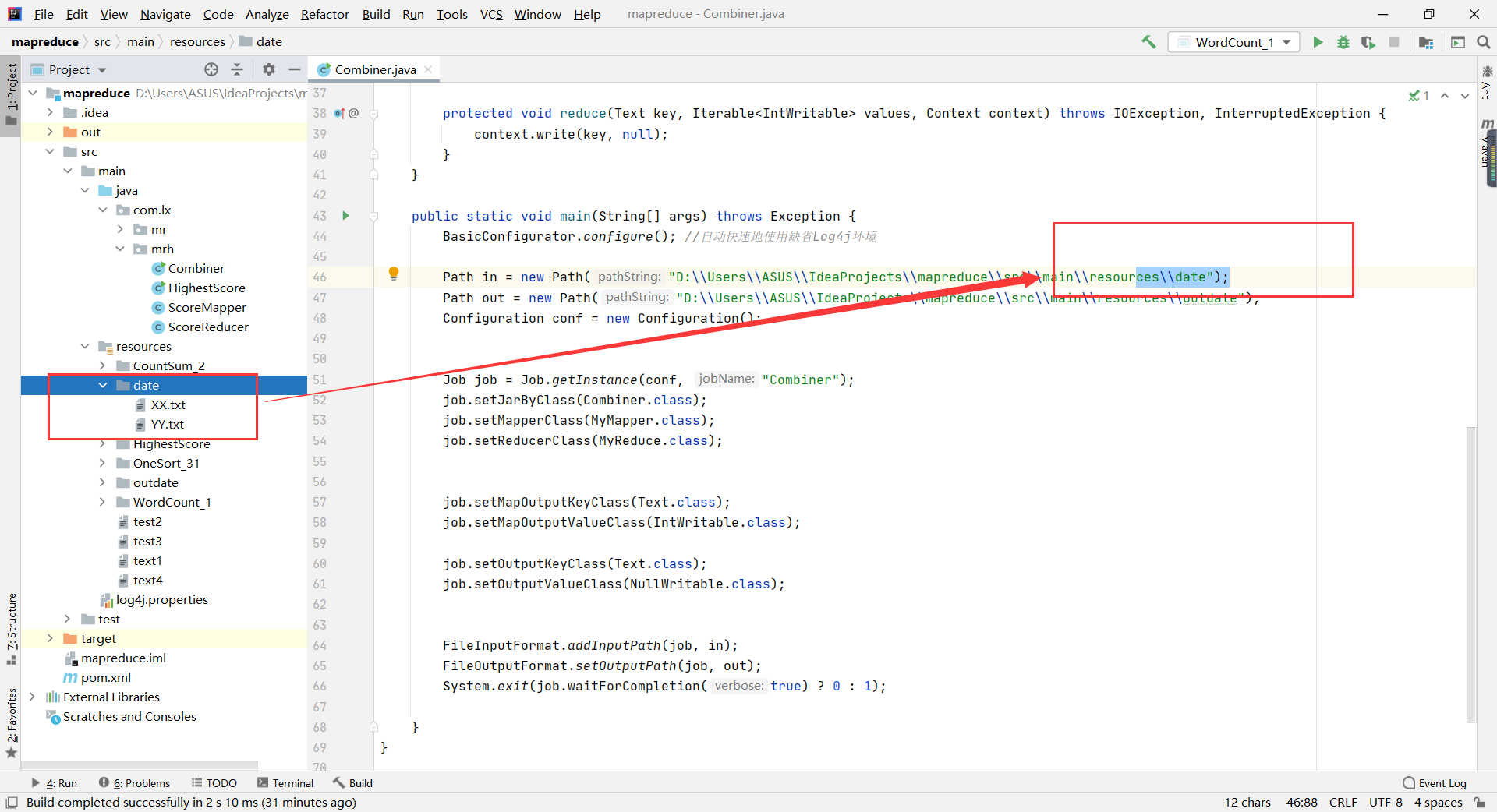The image size is (1497, 812).
Task: Select pom.xml in project tree
Action: 105,677
